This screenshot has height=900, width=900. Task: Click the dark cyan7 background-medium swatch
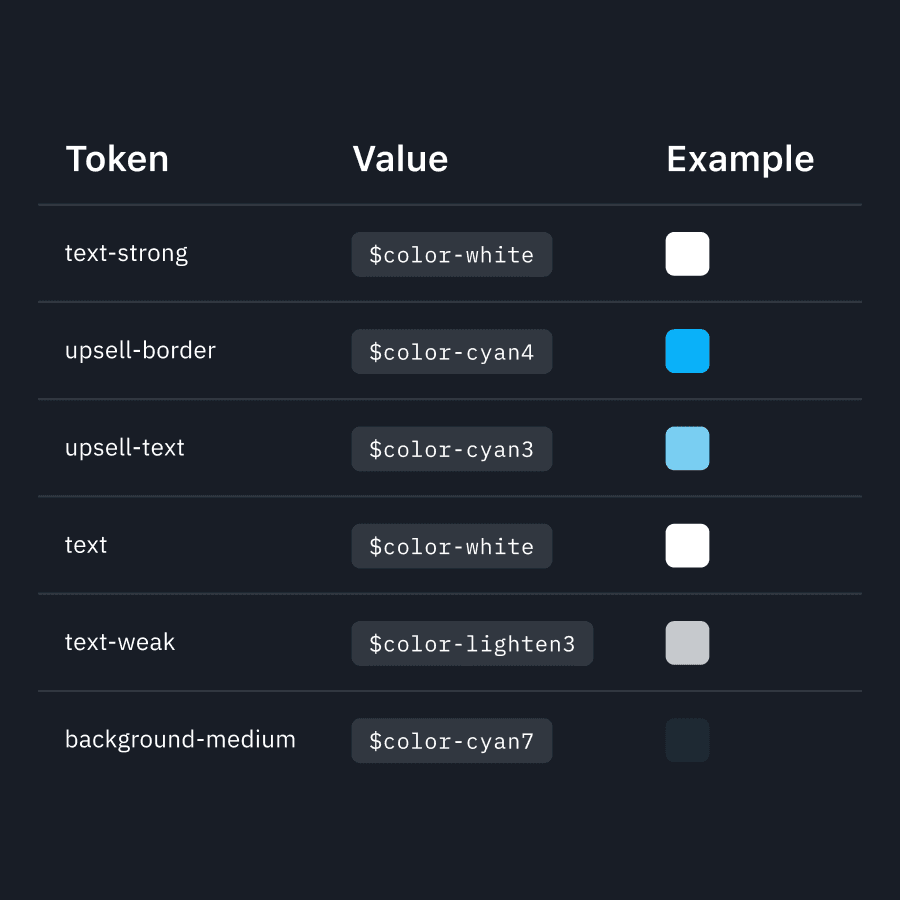click(x=687, y=740)
